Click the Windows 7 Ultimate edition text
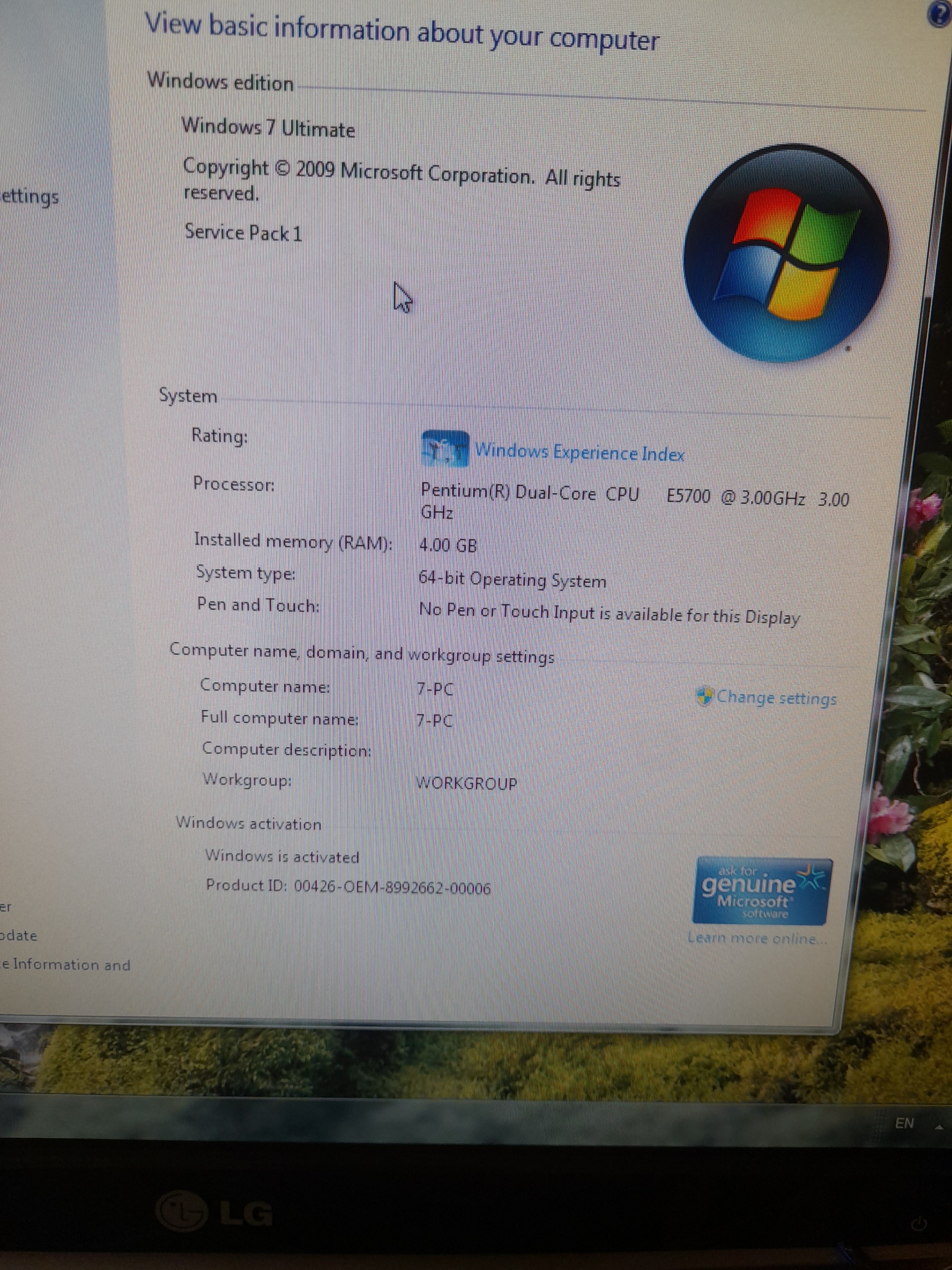Viewport: 952px width, 1270px height. (x=268, y=127)
